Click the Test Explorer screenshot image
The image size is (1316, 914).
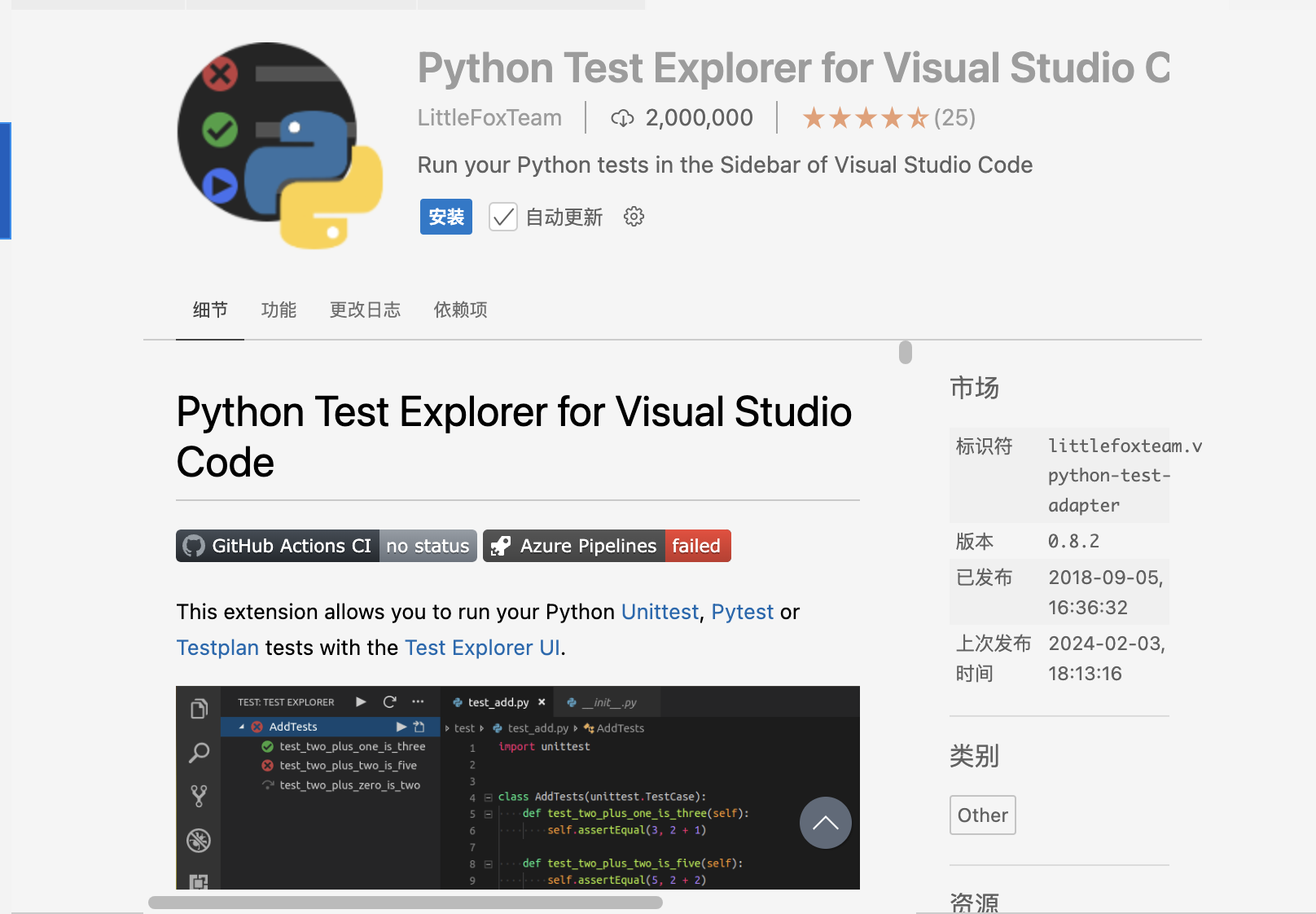tap(518, 788)
